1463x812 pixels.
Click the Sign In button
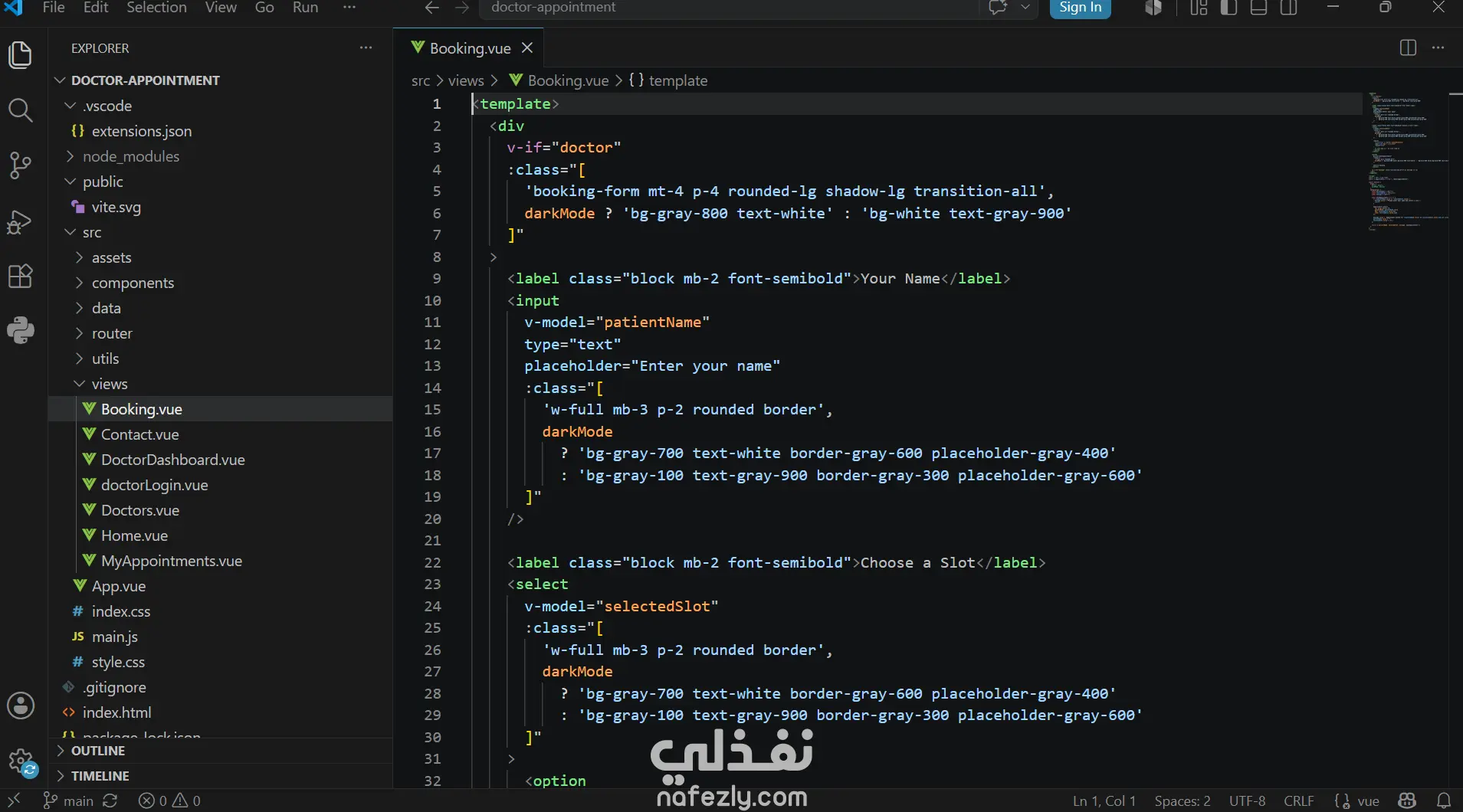[x=1080, y=8]
